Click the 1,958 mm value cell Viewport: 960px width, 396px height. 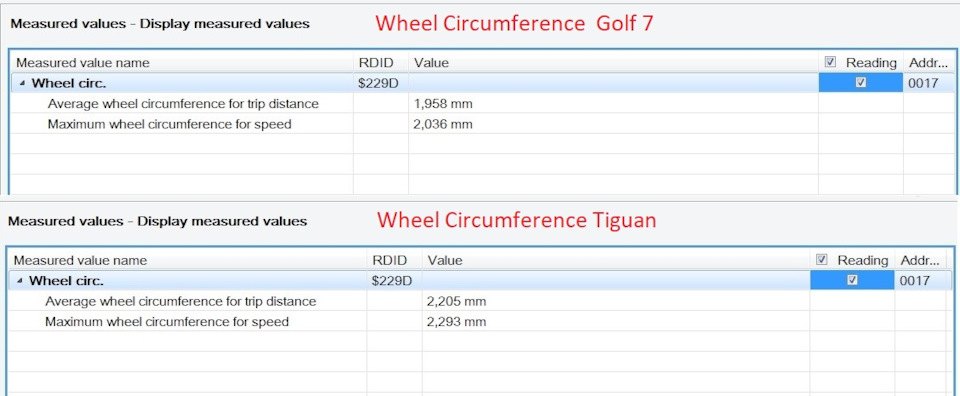[x=613, y=104]
